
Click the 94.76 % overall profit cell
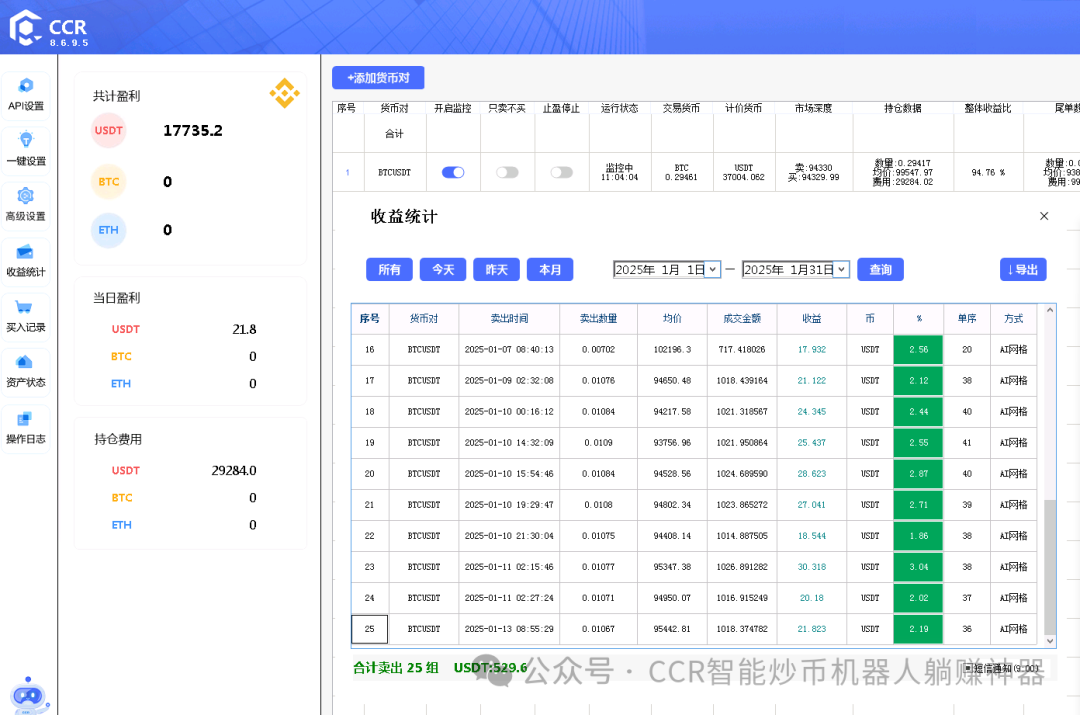tap(988, 172)
